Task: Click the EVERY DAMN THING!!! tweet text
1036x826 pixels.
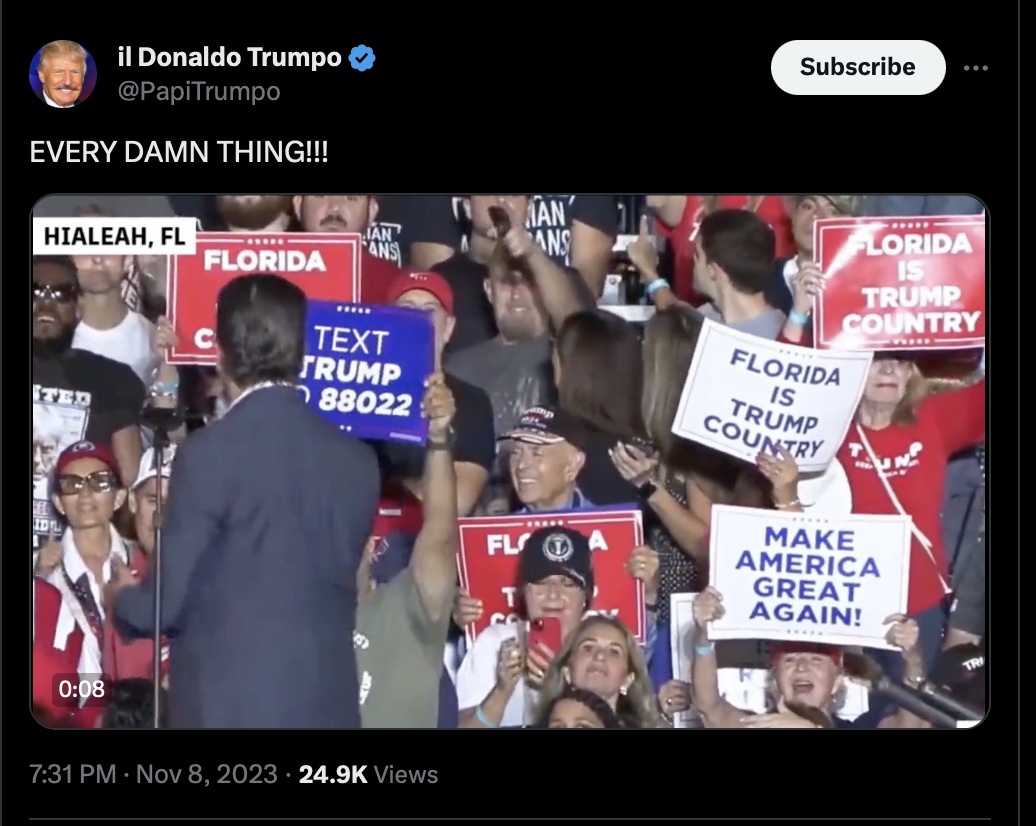Action: click(178, 152)
